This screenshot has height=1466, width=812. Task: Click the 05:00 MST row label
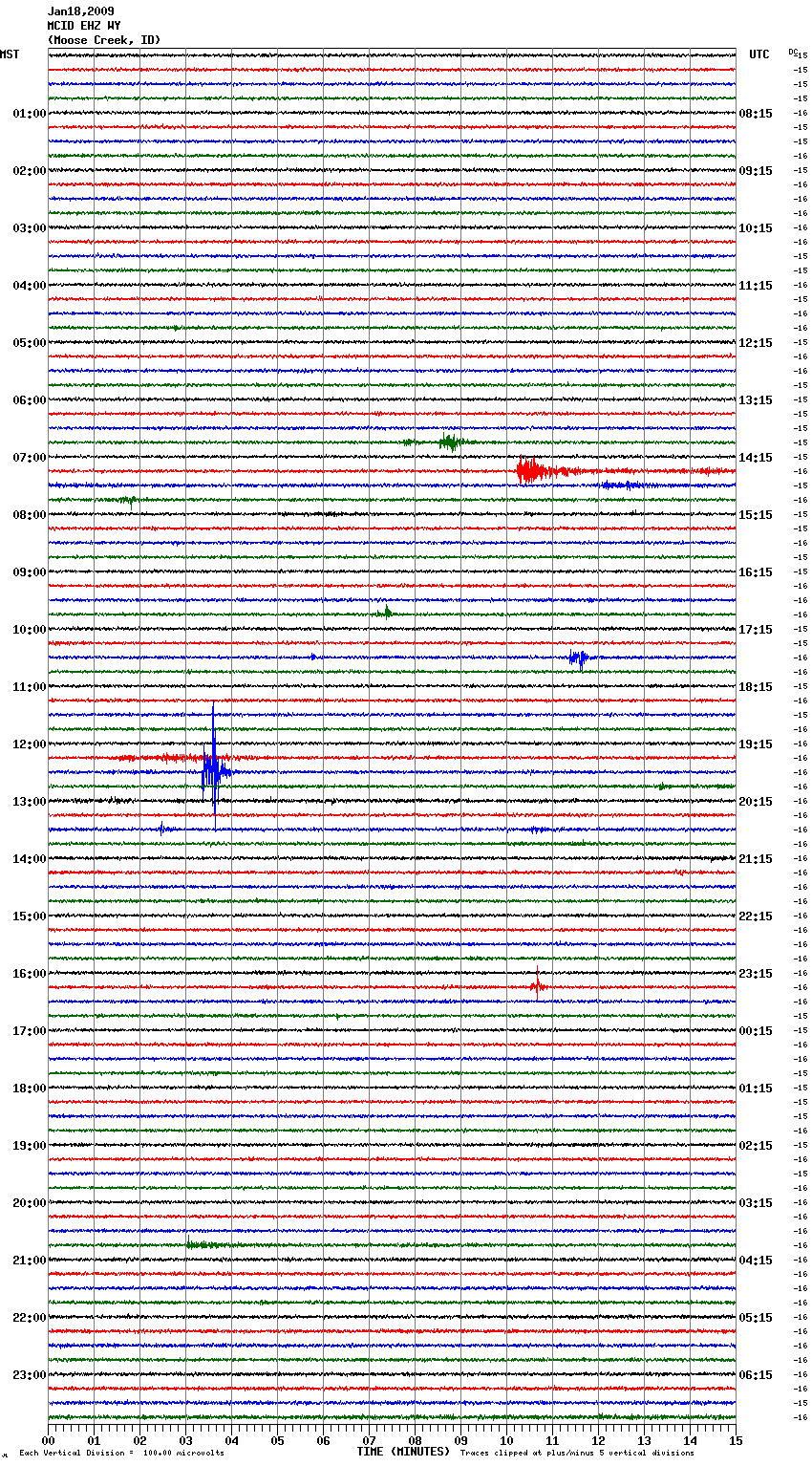tap(30, 343)
